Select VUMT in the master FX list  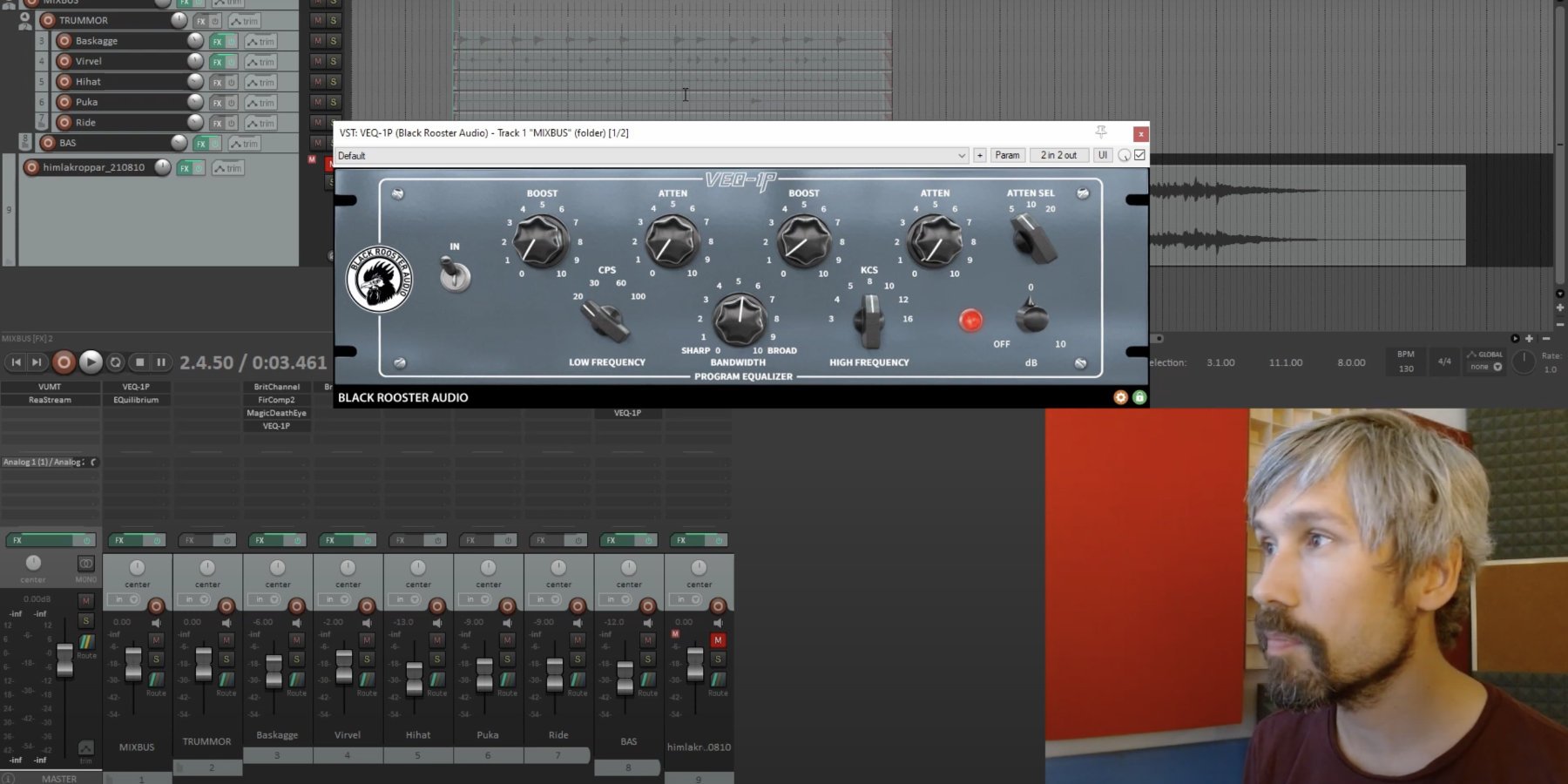pyautogui.click(x=50, y=387)
